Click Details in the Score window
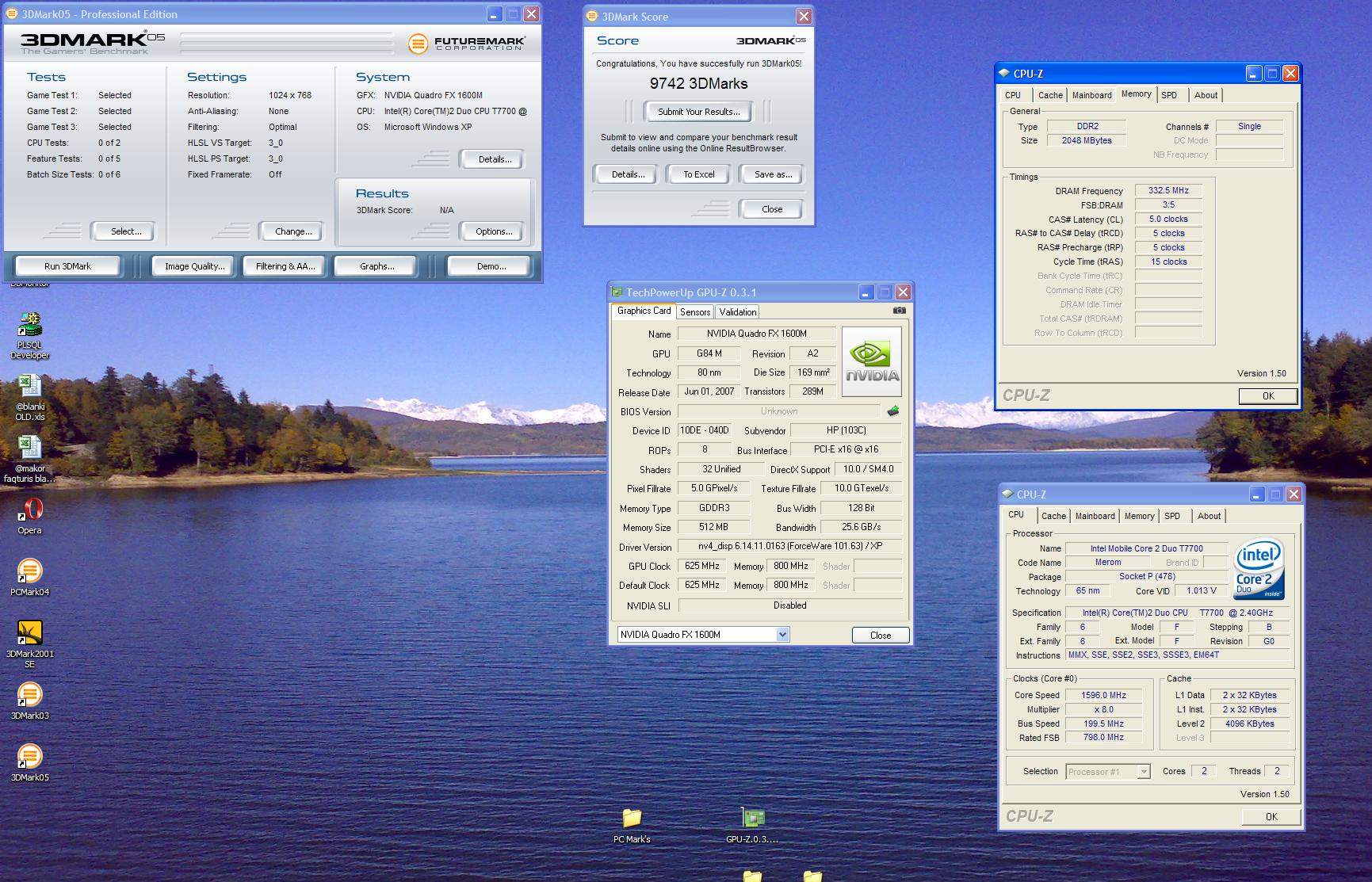Screen dimensions: 1372x882 (x=628, y=174)
